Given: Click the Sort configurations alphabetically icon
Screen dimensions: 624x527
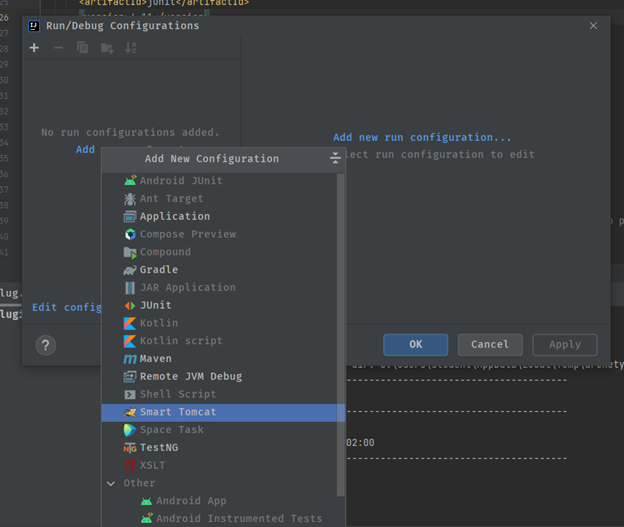Looking at the screenshot, I should click(131, 48).
